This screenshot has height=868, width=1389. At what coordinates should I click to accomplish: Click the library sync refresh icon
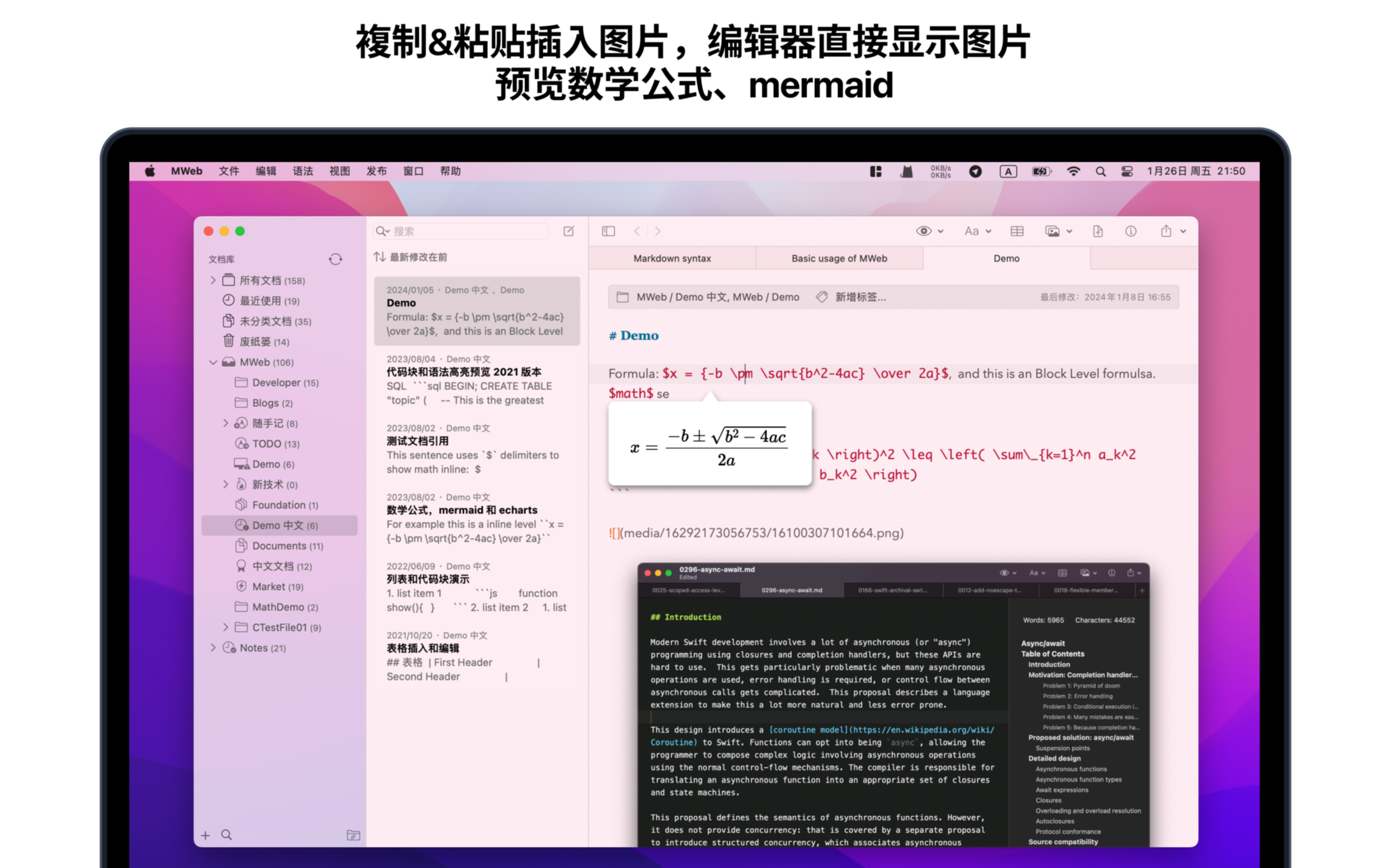pos(335,259)
